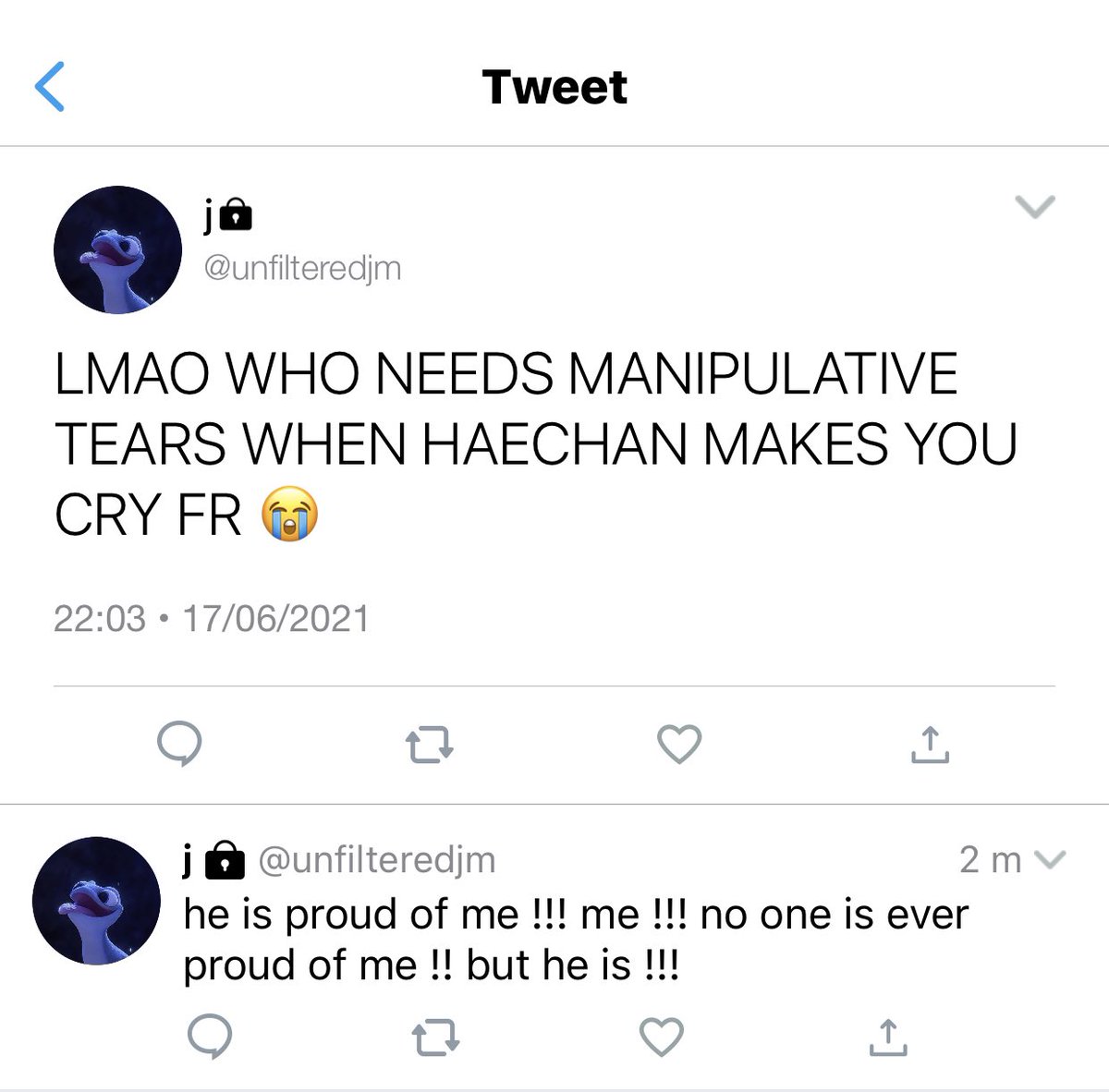Like the 'he is proud of me' reply
Image resolution: width=1109 pixels, height=1092 pixels.
click(662, 1037)
